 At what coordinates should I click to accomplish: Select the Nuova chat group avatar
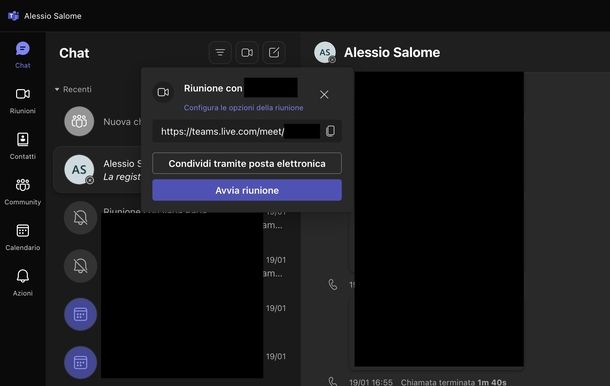point(79,121)
